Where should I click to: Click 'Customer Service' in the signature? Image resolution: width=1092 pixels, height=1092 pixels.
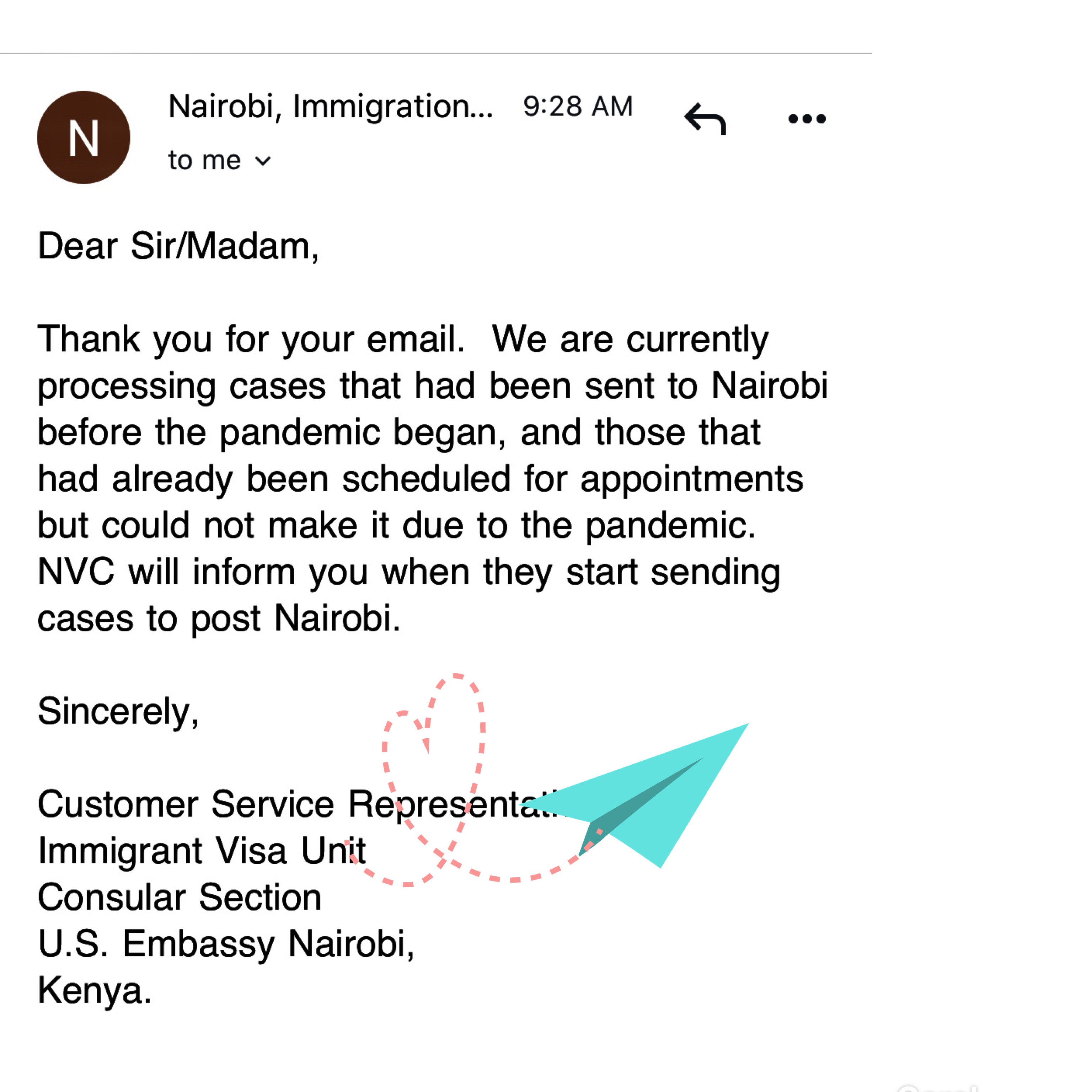click(186, 804)
